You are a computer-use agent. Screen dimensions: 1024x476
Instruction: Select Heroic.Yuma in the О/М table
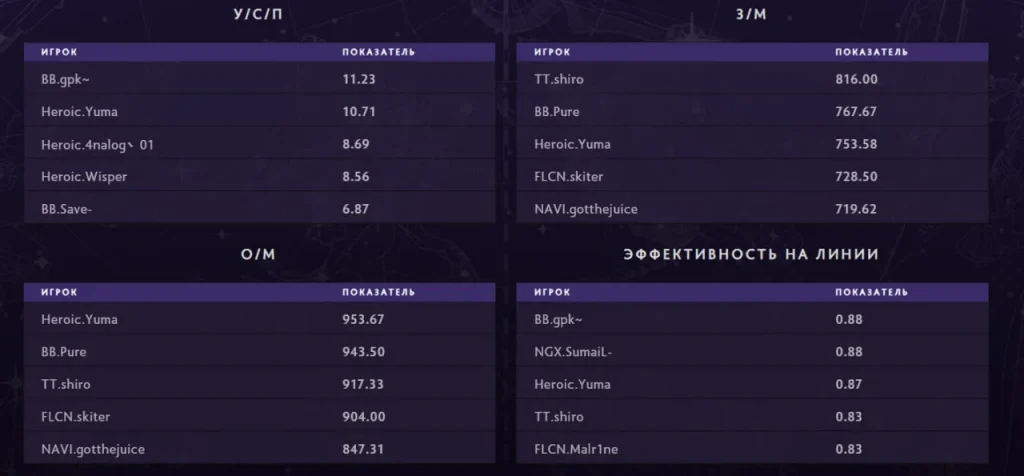(x=79, y=320)
